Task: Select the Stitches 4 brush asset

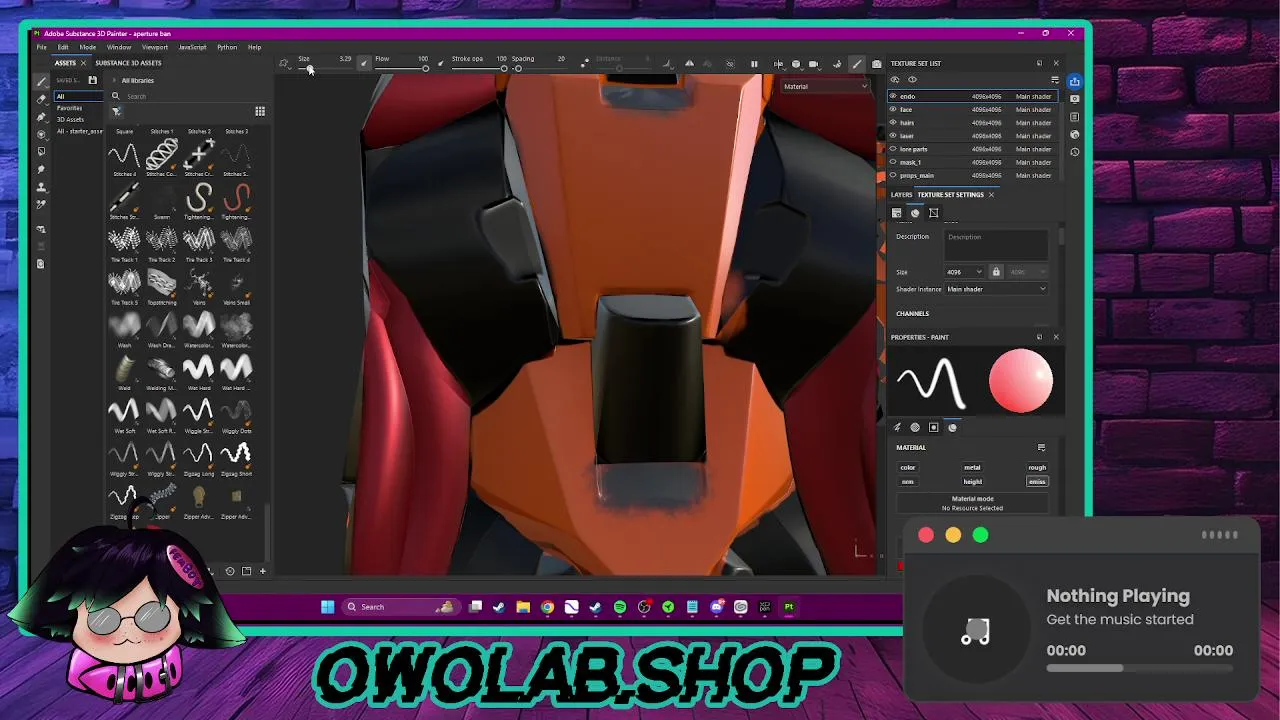Action: (x=124, y=156)
